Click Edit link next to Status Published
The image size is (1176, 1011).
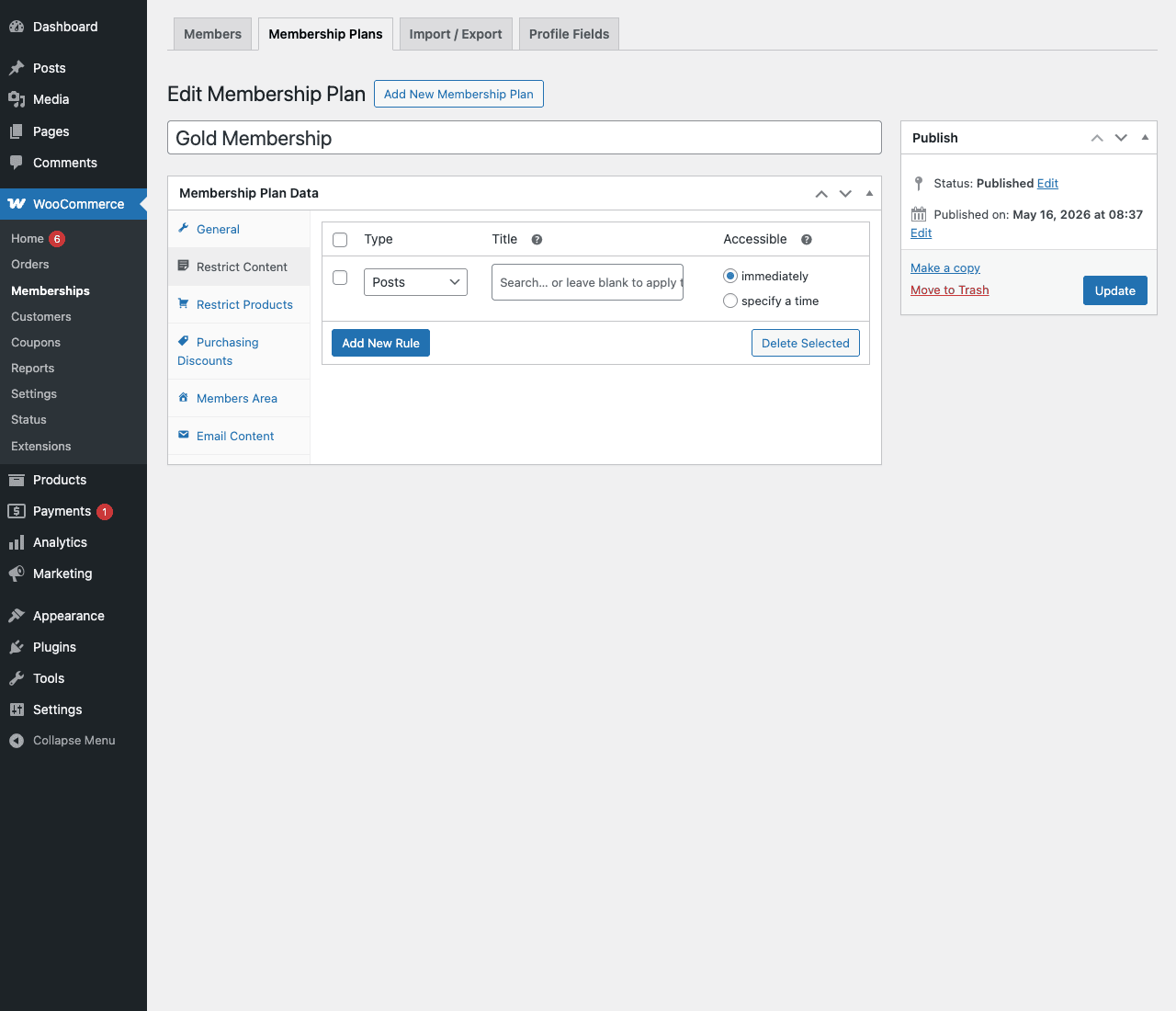point(1047,183)
